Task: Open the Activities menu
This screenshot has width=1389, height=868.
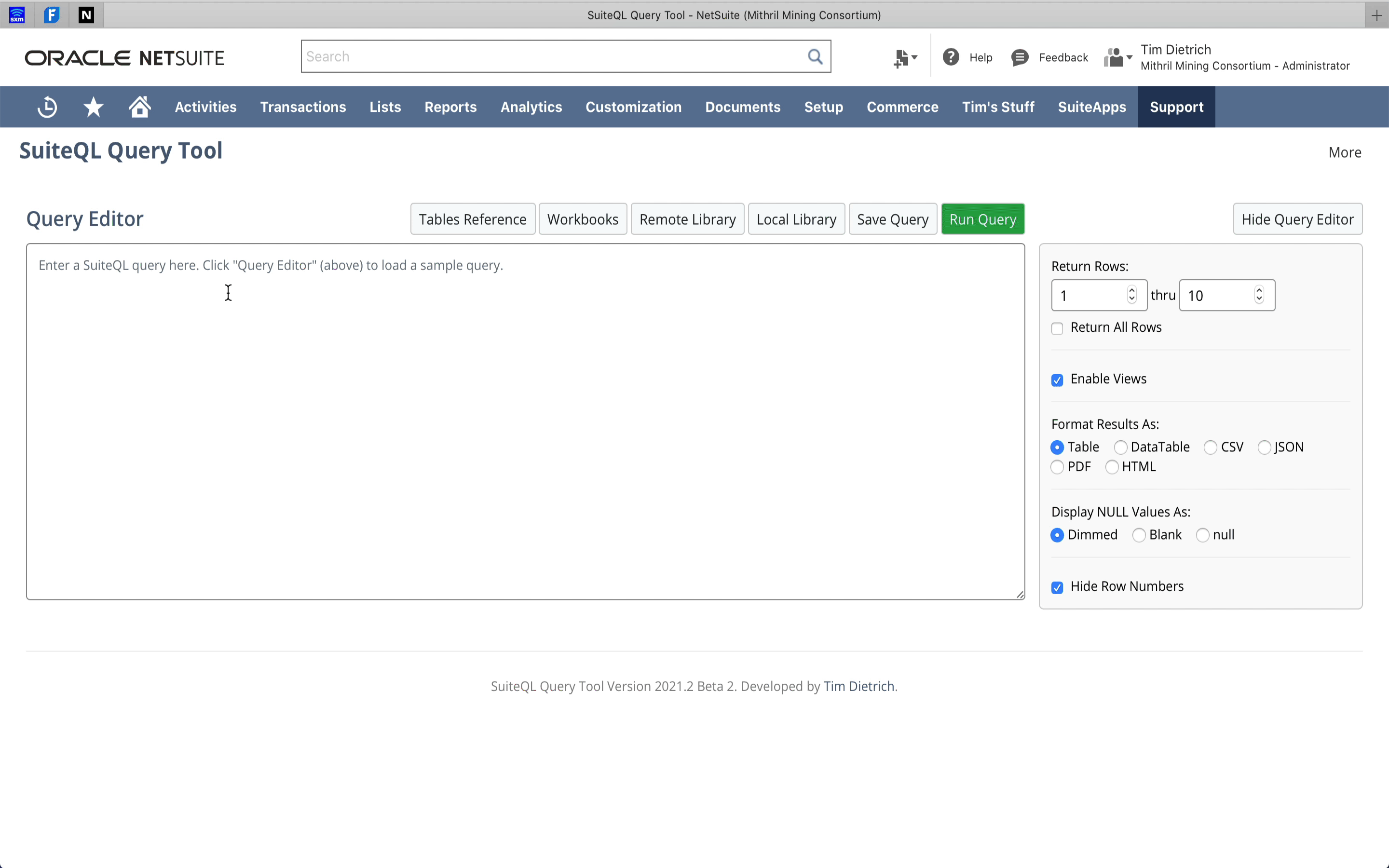Action: click(205, 107)
